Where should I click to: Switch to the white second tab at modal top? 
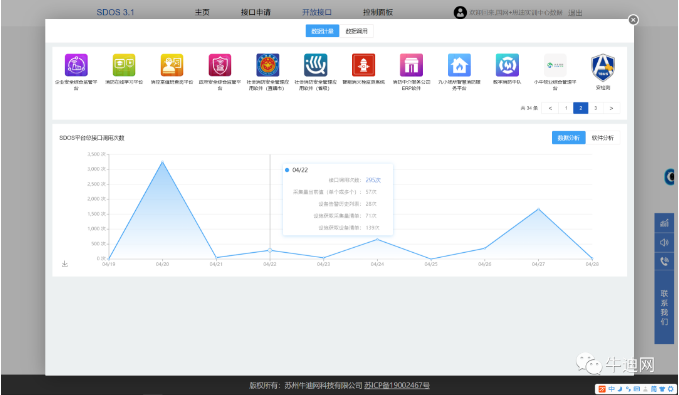pyautogui.click(x=356, y=31)
